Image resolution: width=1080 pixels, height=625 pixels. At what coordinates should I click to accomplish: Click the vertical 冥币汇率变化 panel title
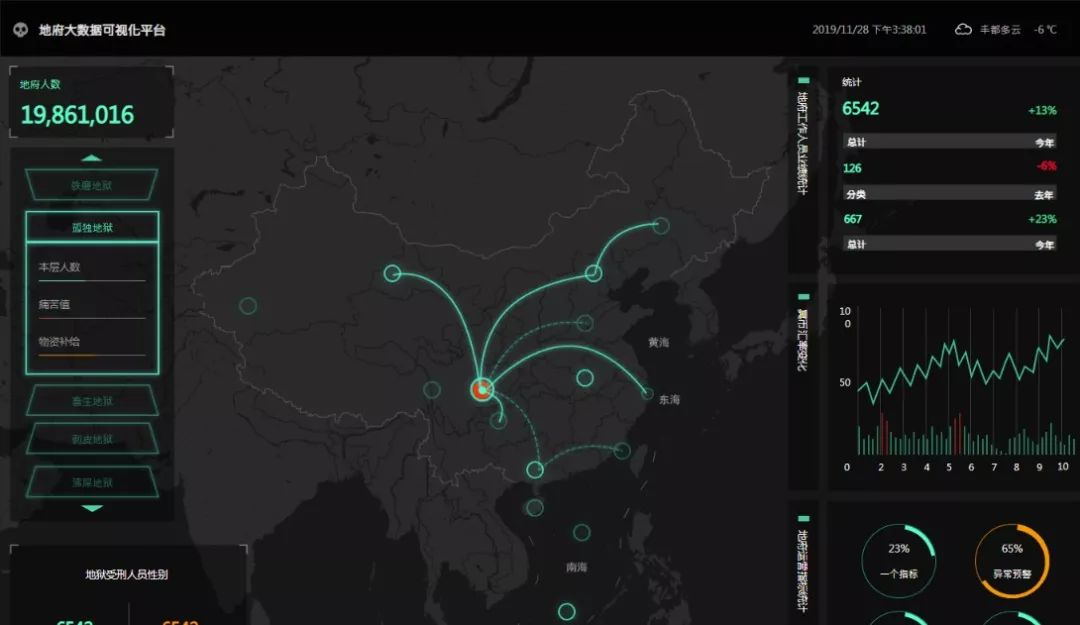click(802, 340)
